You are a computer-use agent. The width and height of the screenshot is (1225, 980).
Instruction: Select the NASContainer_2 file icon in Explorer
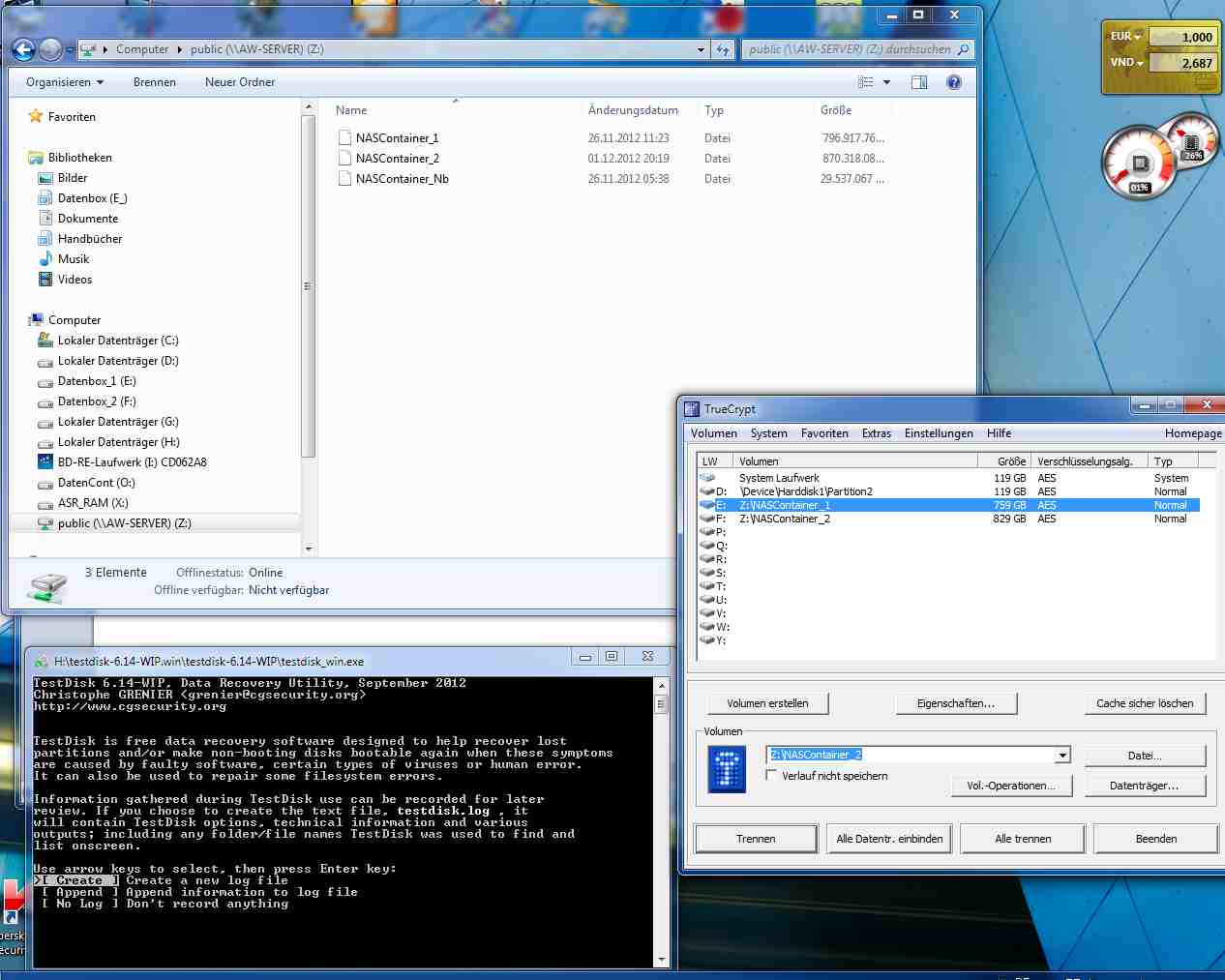click(344, 158)
